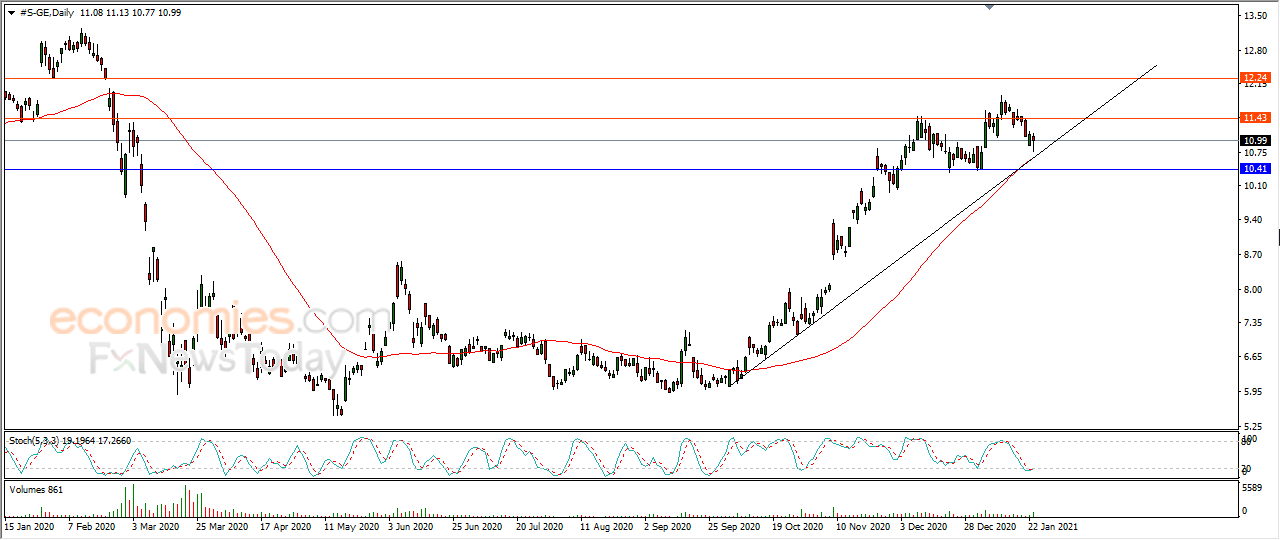Click the chart shift triangle marker at top

tap(990, 7)
